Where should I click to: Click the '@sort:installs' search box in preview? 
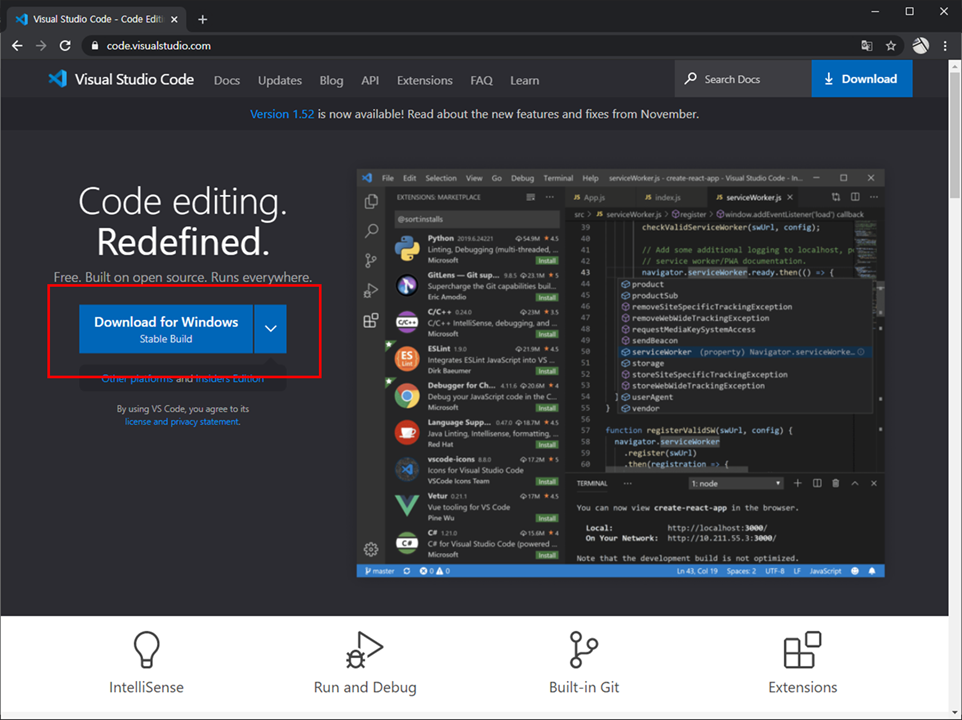point(477,219)
